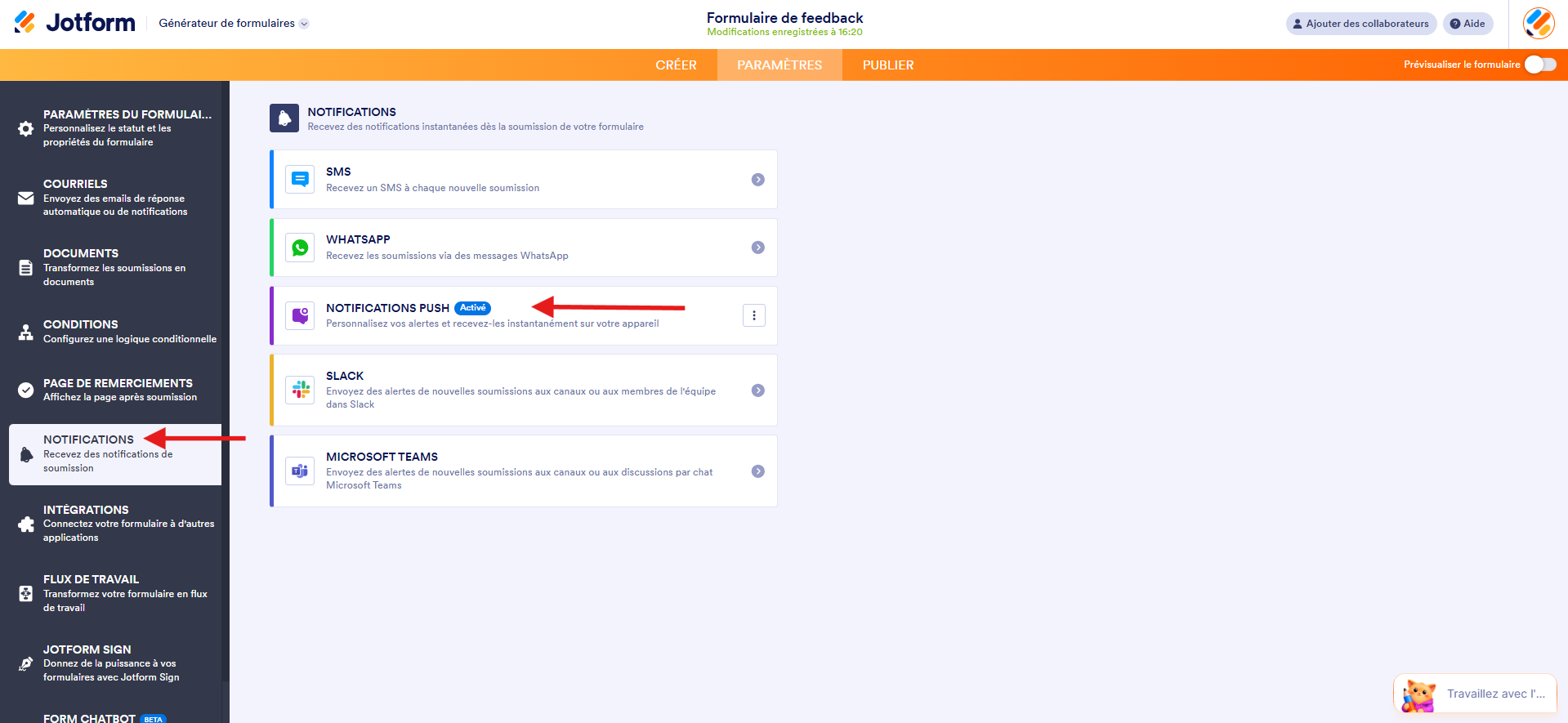Click the Activé badge

[472, 308]
